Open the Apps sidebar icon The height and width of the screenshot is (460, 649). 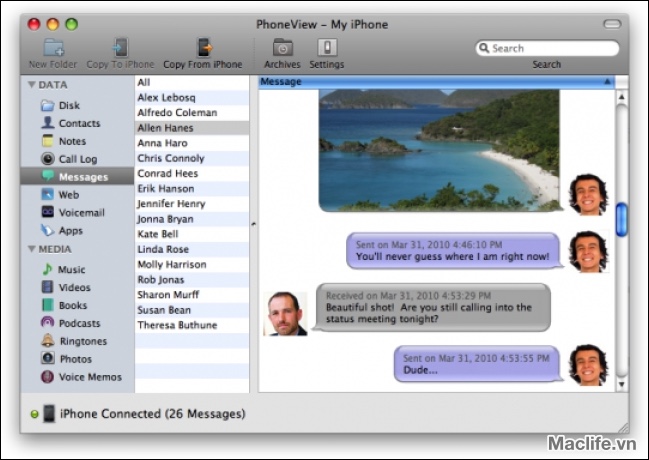coord(48,230)
